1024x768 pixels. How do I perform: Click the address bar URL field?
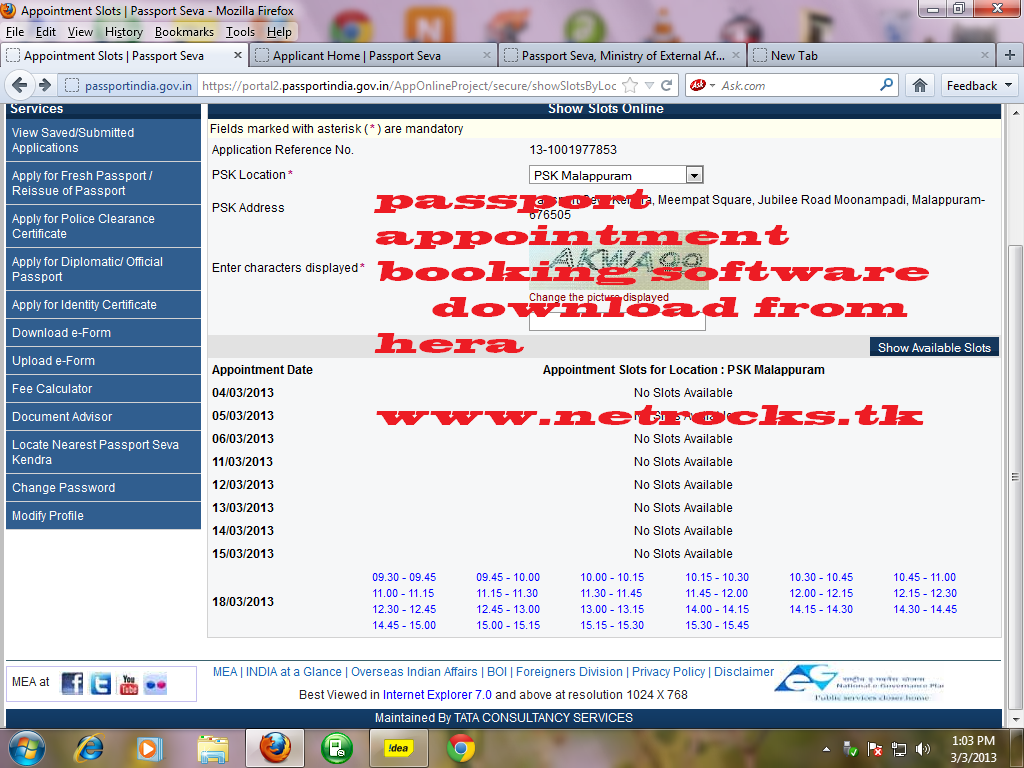pos(409,86)
